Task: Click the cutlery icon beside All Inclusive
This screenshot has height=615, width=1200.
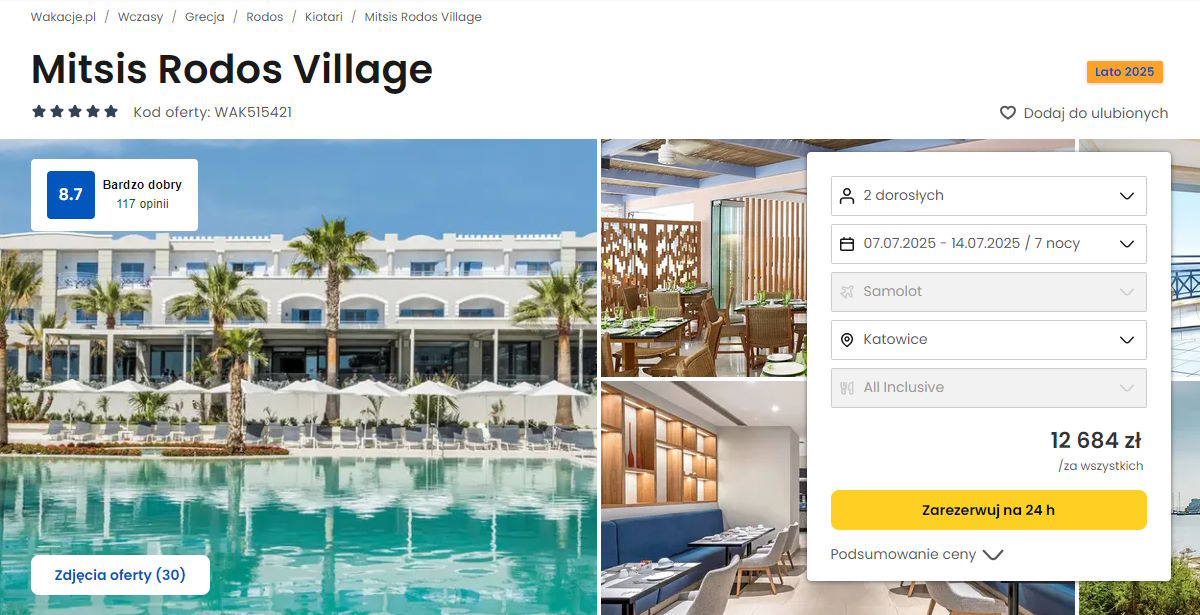Action: [x=847, y=388]
